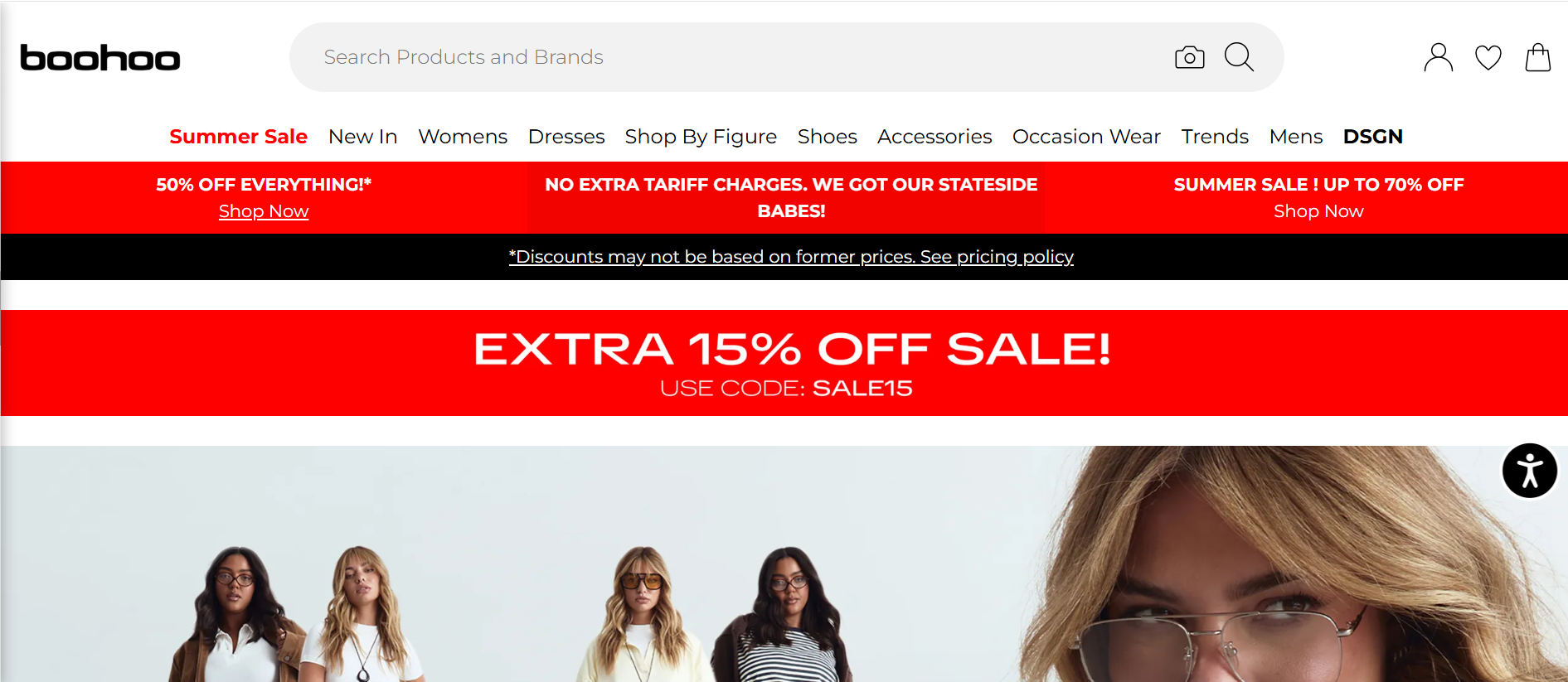Click Shop Now under Summer Sale 70% off
This screenshot has height=682, width=1568.
click(x=1318, y=211)
